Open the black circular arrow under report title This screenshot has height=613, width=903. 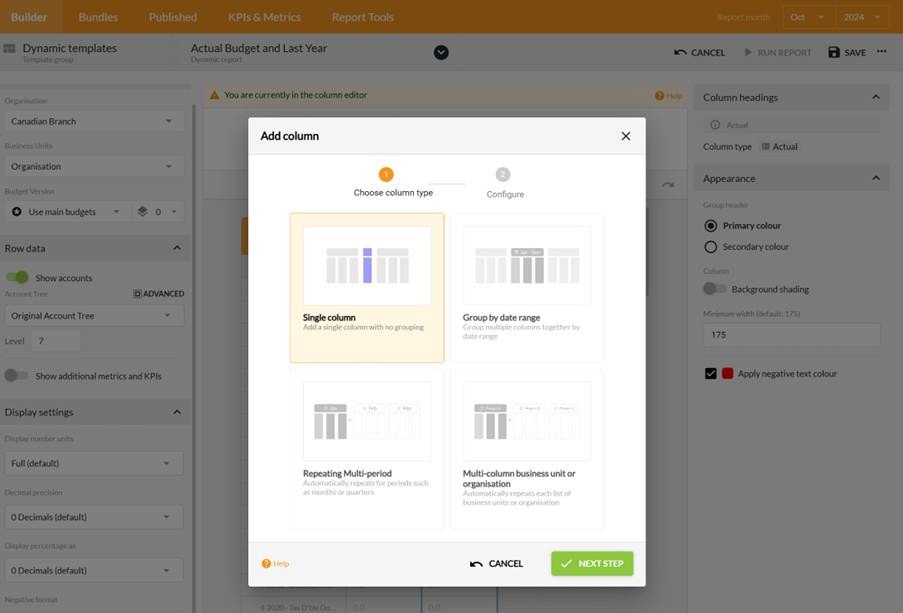(441, 52)
